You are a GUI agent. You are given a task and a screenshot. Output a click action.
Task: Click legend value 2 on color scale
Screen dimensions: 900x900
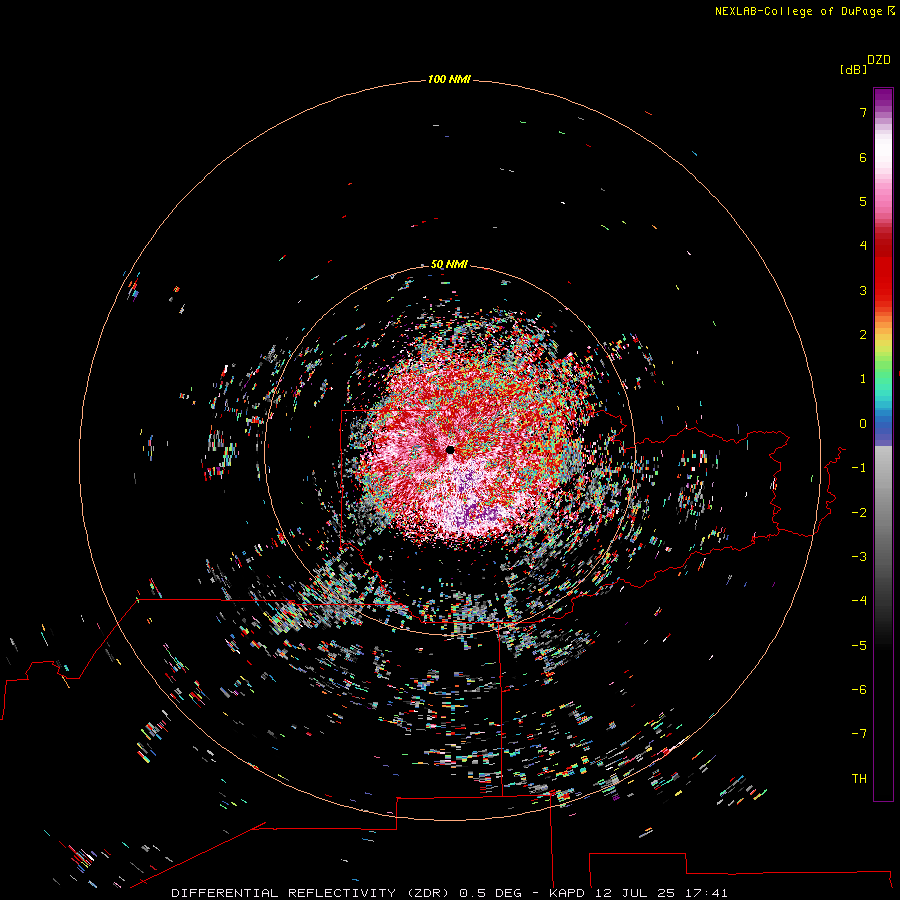pyautogui.click(x=863, y=335)
